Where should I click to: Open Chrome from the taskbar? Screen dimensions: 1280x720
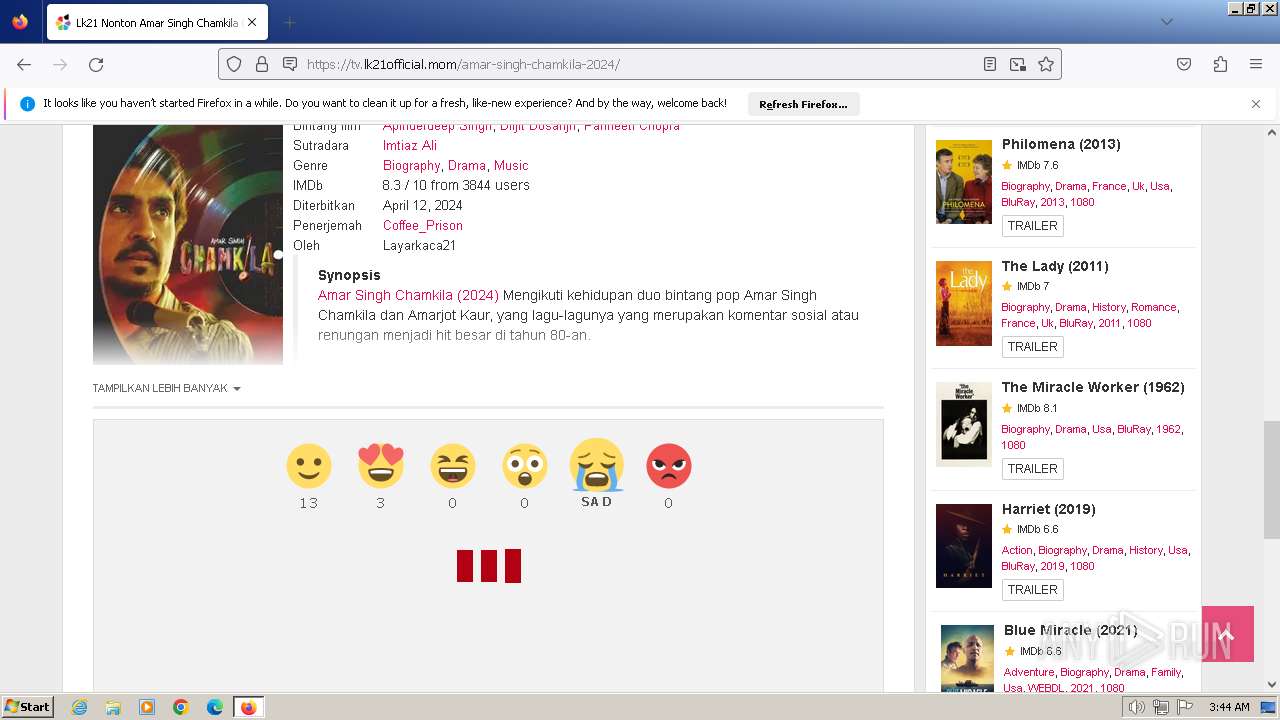[x=181, y=707]
